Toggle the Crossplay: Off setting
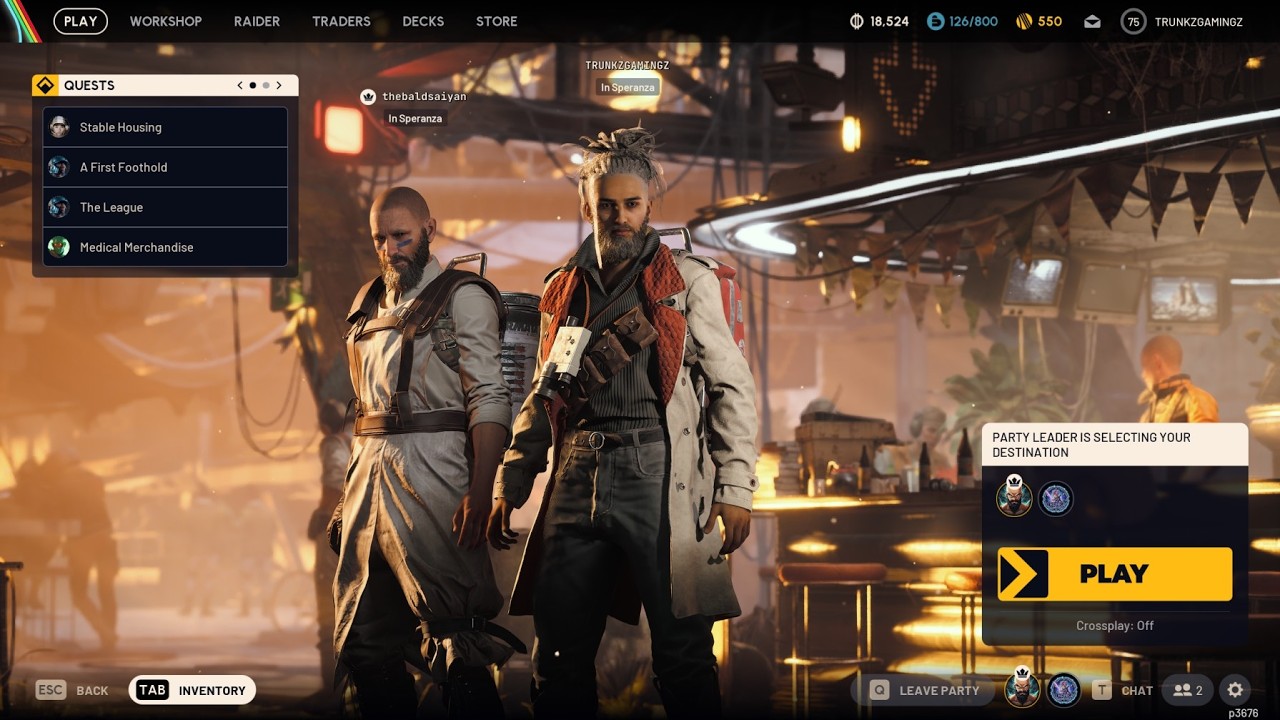Viewport: 1280px width, 720px height. (x=1115, y=626)
